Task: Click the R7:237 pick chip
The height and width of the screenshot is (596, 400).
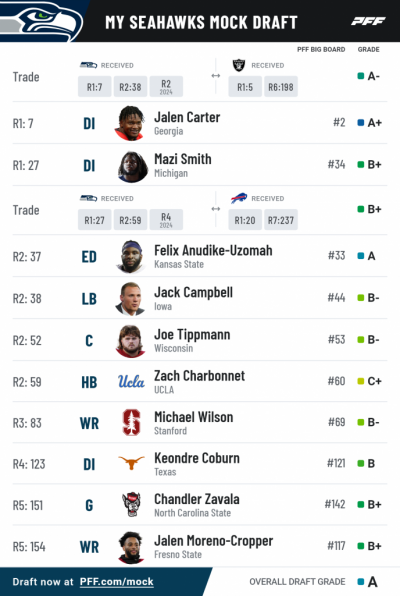Action: pyautogui.click(x=281, y=220)
